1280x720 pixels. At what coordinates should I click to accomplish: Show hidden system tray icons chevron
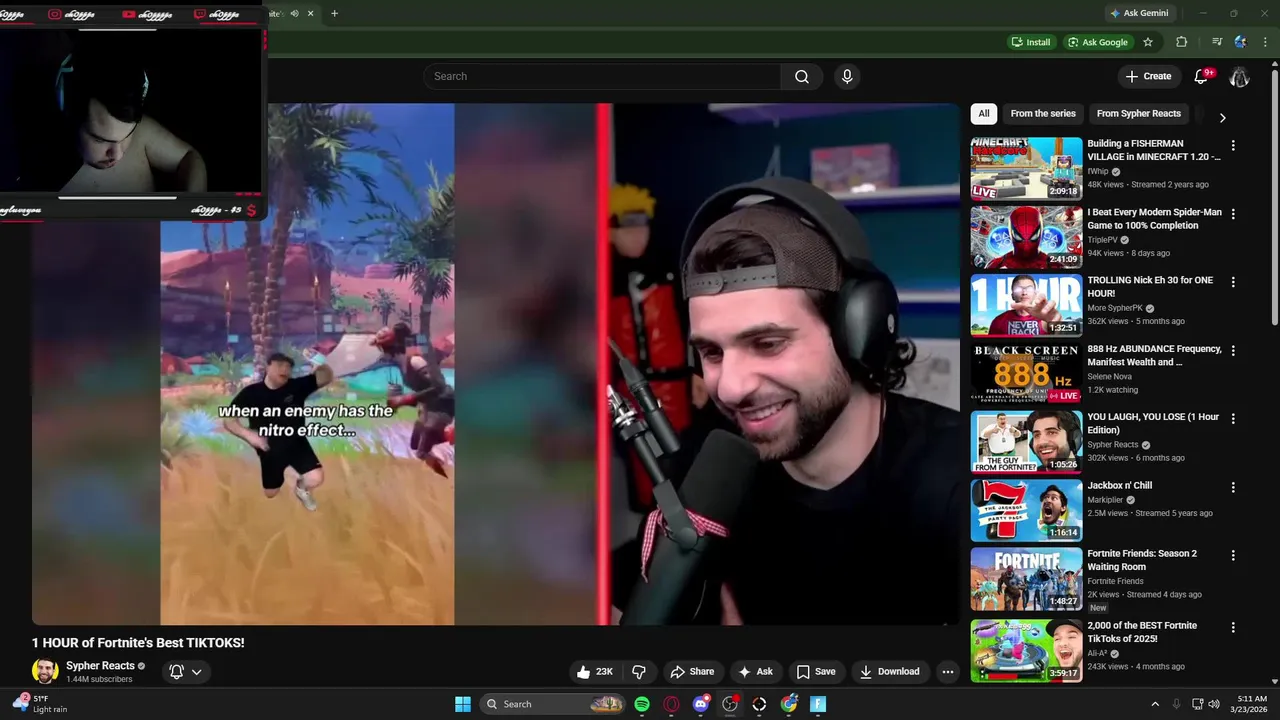tap(1155, 704)
